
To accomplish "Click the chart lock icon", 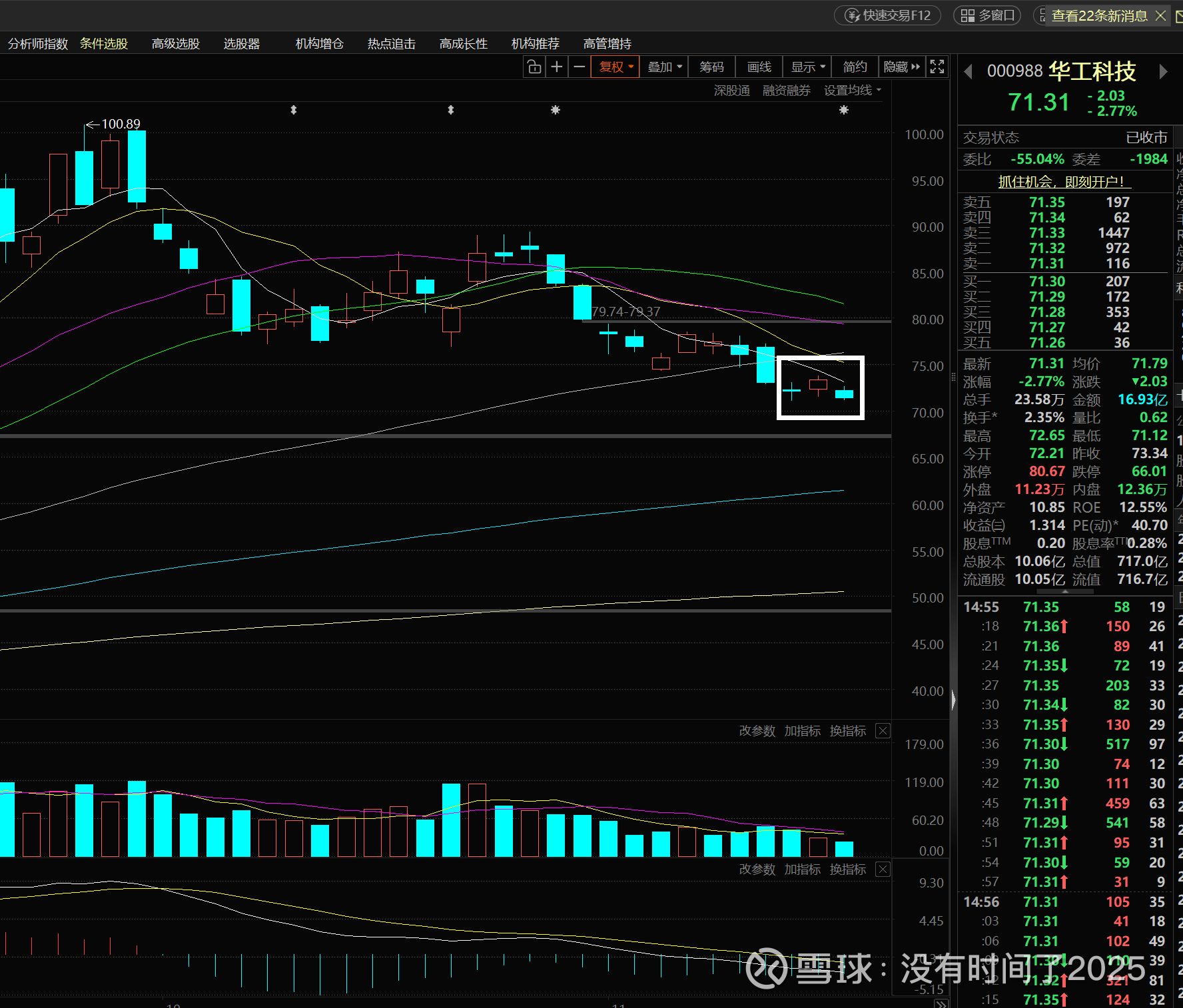I will click(x=534, y=67).
